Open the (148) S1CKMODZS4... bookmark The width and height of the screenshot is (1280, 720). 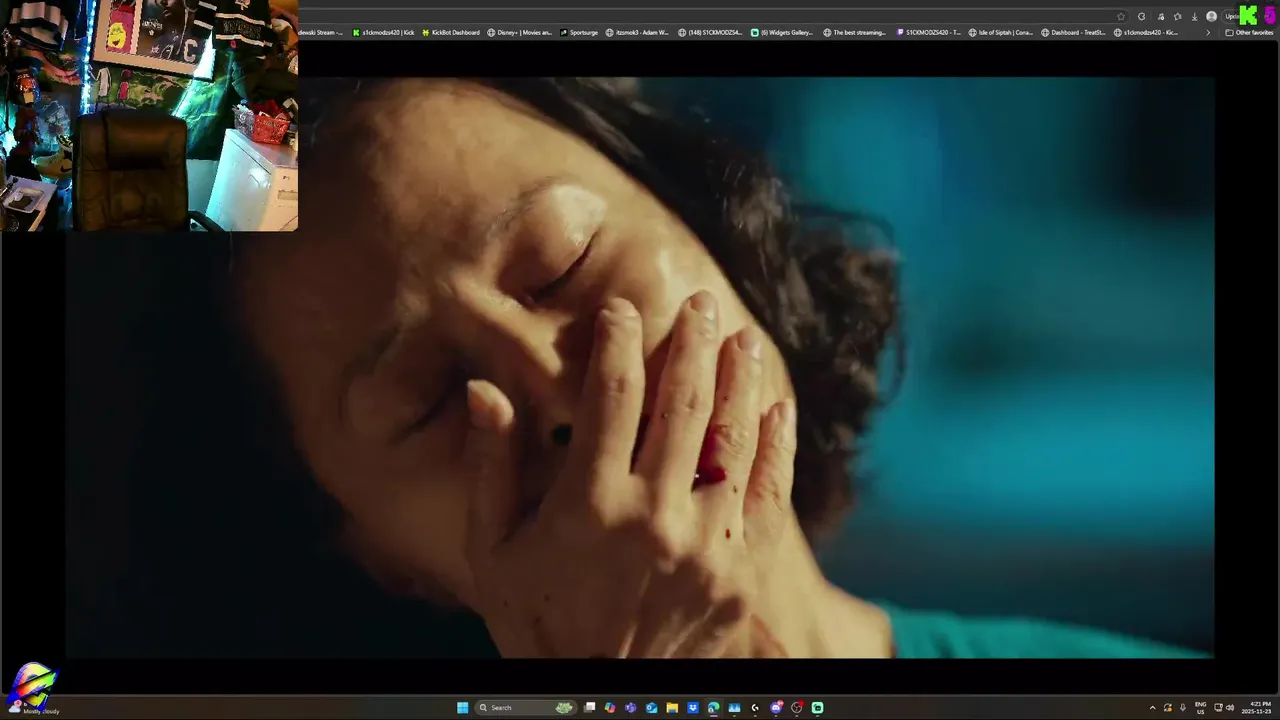[710, 32]
